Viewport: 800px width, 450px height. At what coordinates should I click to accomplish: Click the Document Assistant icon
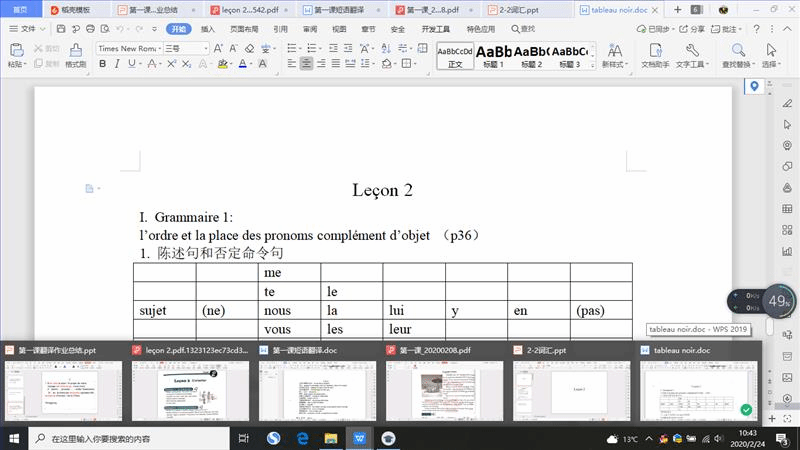point(655,50)
